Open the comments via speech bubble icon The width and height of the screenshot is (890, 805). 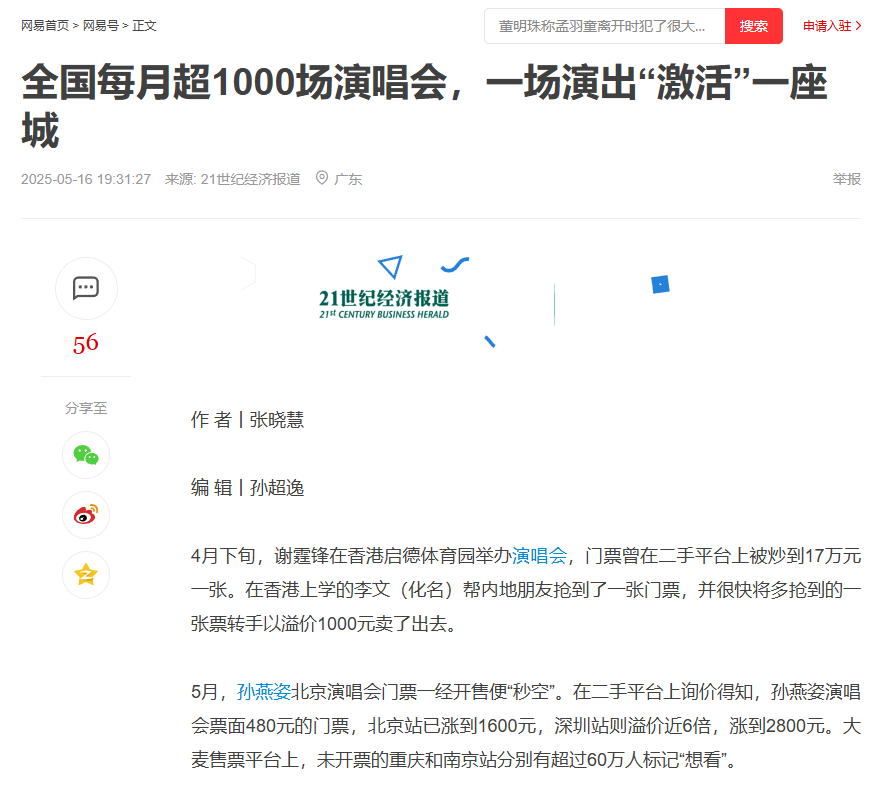pyautogui.click(x=86, y=288)
